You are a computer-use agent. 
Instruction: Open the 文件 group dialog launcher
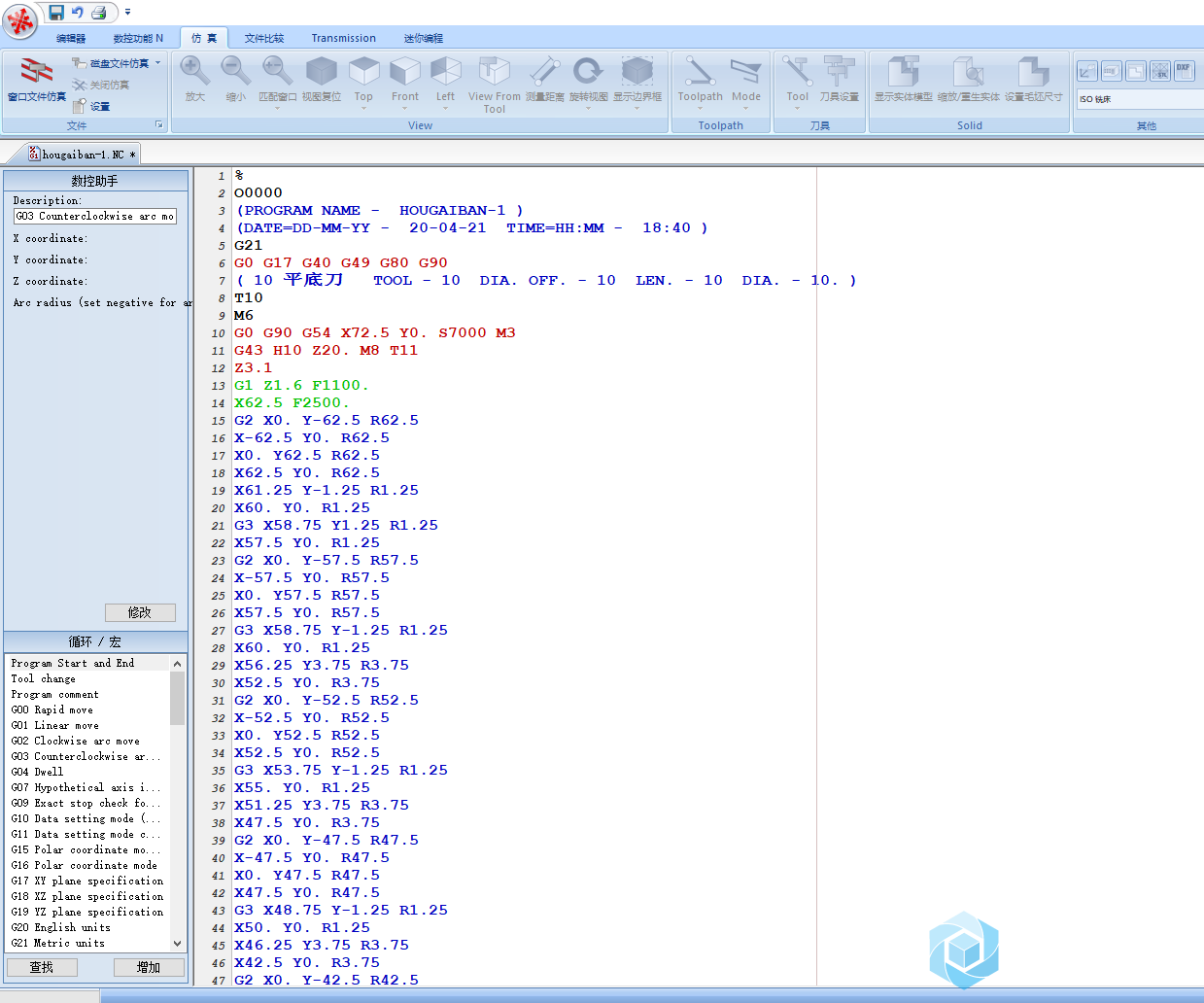pyautogui.click(x=159, y=125)
